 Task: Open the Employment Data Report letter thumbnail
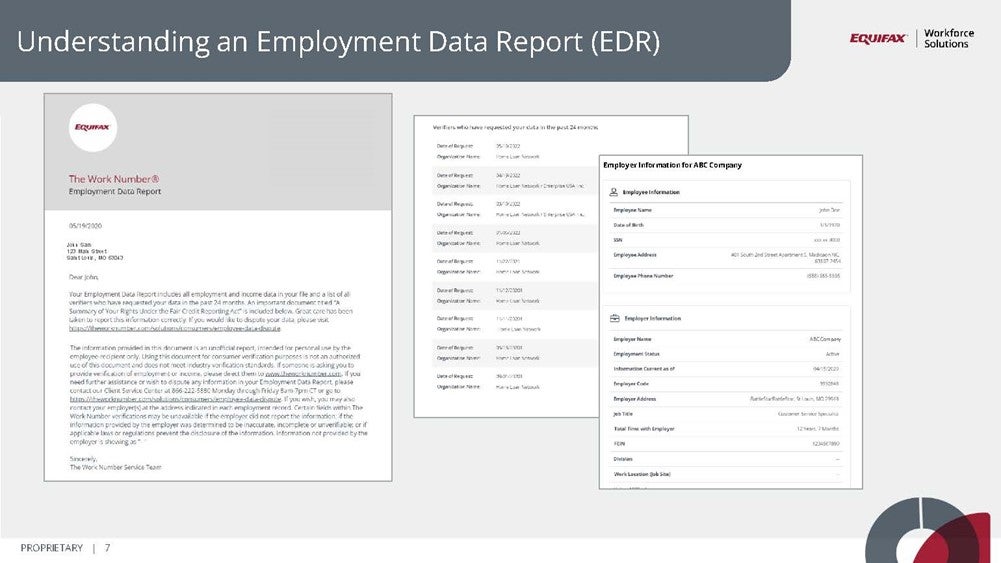(x=218, y=286)
